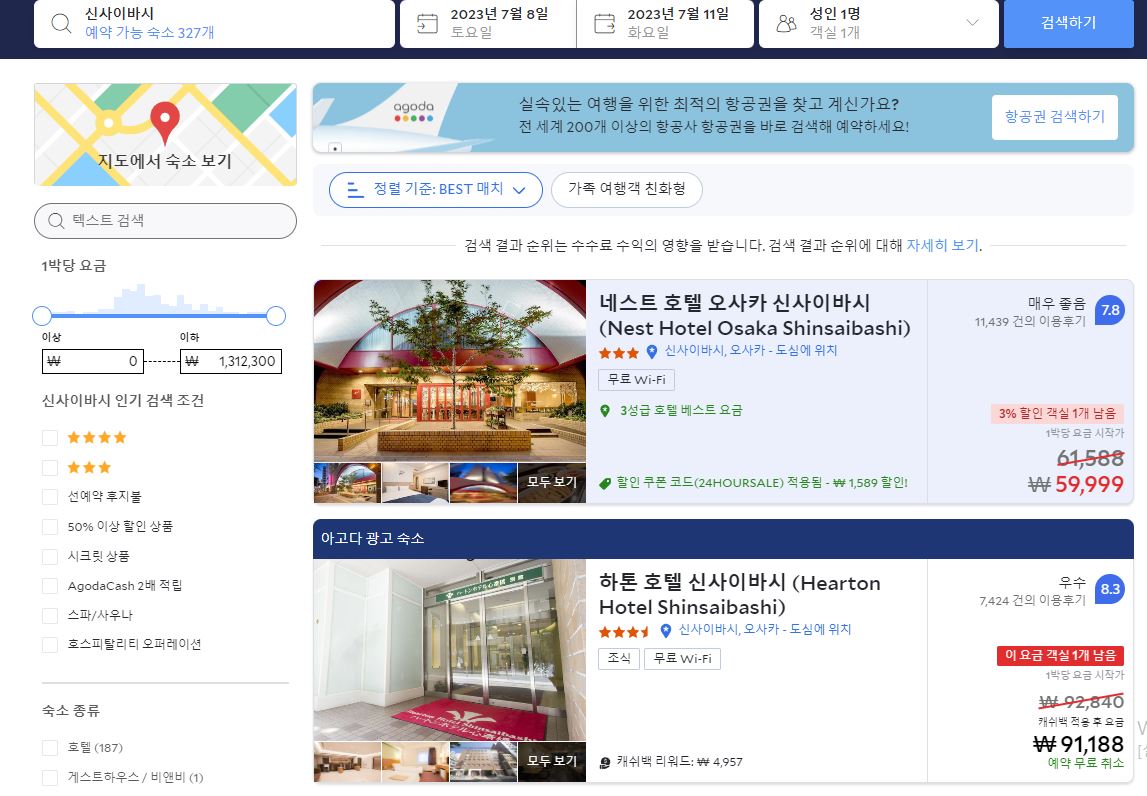
Task: Grab the minimum price slider handle
Action: (x=42, y=316)
